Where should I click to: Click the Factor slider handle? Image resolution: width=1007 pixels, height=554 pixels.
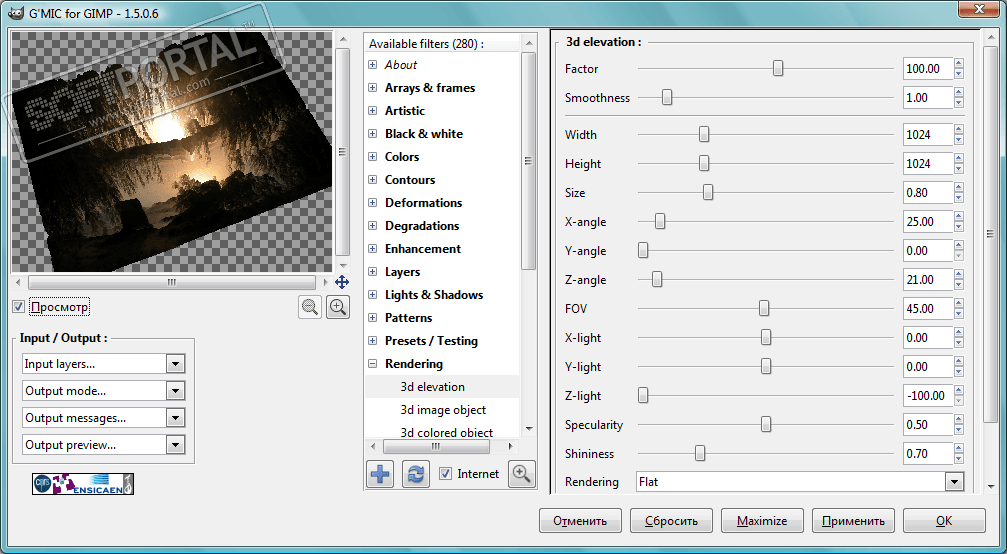(778, 68)
